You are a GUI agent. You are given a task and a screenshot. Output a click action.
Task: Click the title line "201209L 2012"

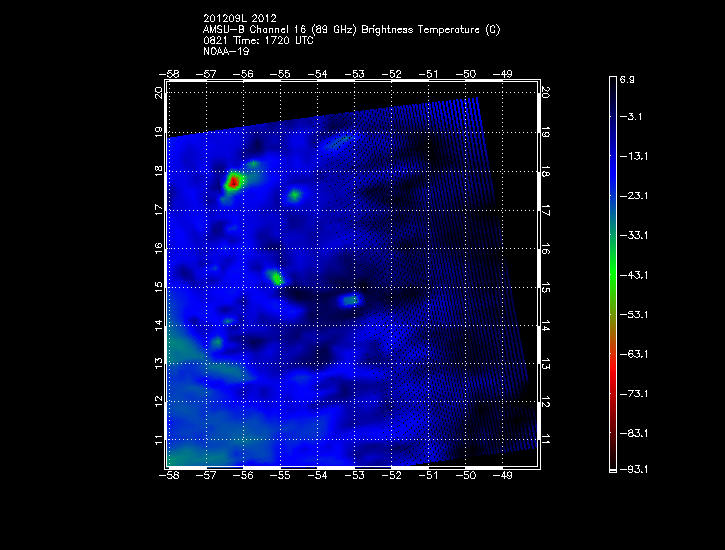click(240, 18)
